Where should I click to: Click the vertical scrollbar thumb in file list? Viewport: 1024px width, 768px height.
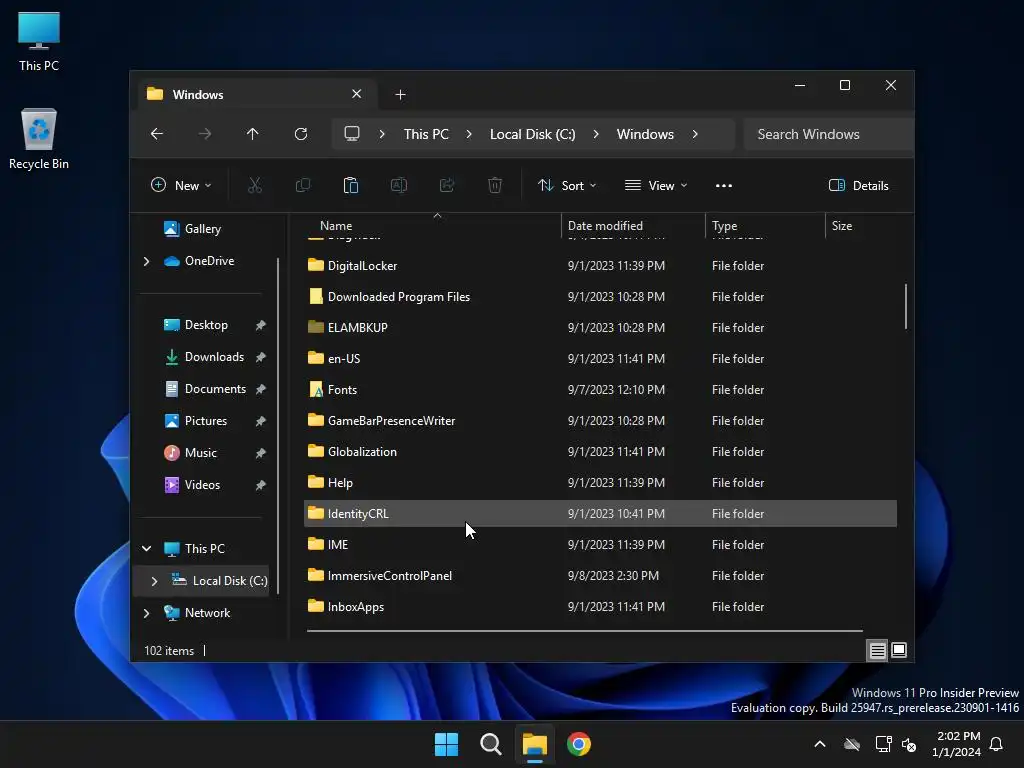pyautogui.click(x=905, y=306)
